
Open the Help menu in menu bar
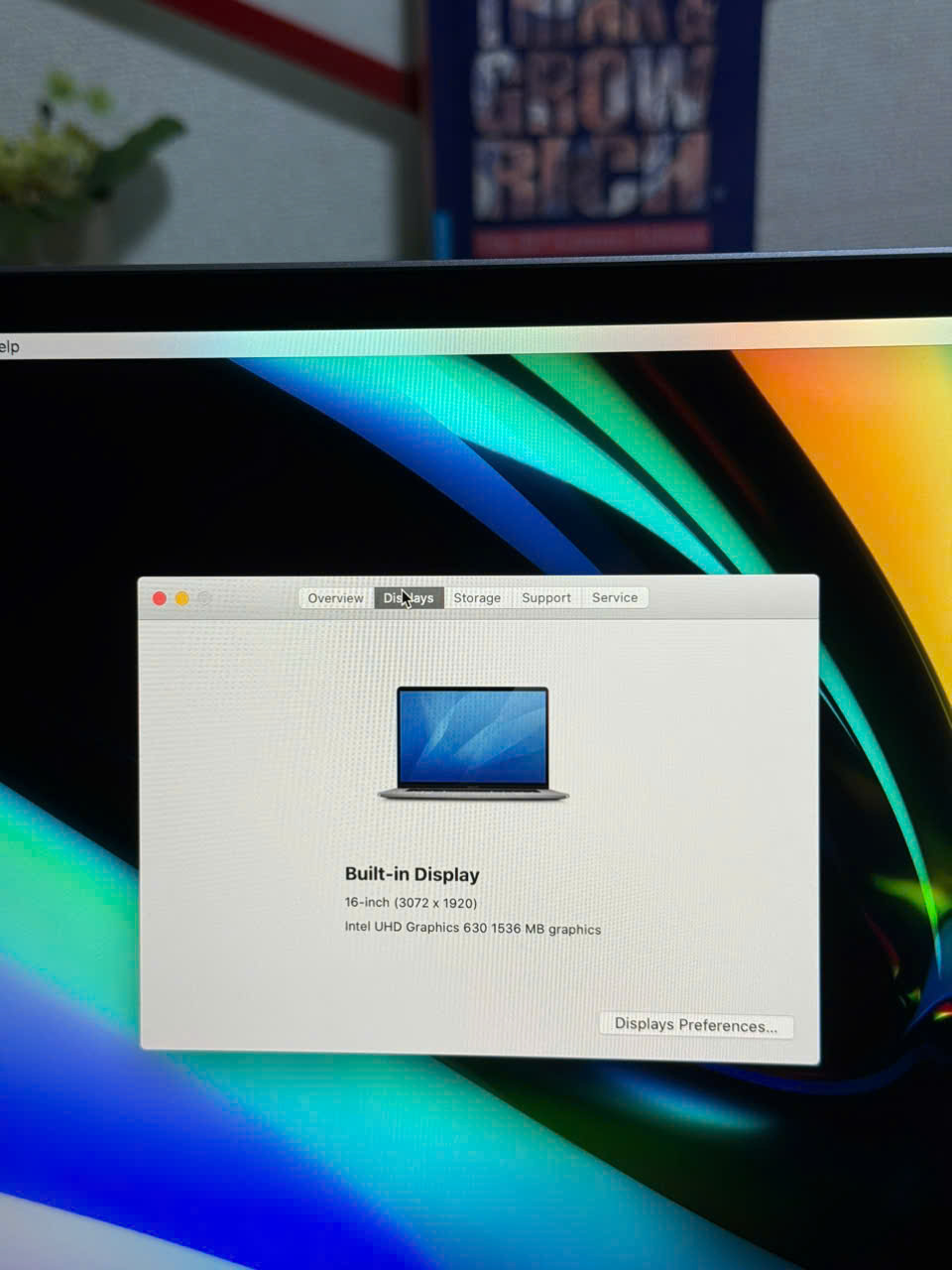tap(9, 346)
